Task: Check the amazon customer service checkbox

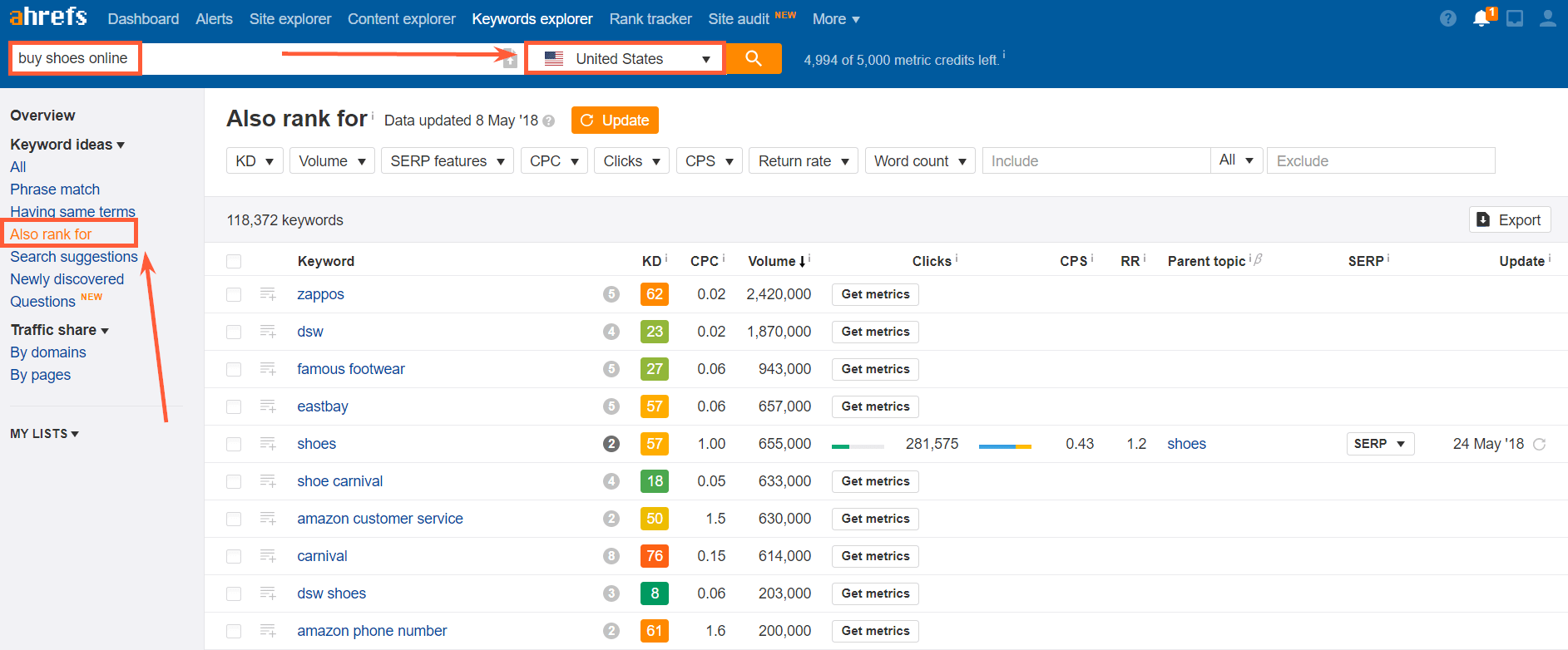Action: click(234, 520)
